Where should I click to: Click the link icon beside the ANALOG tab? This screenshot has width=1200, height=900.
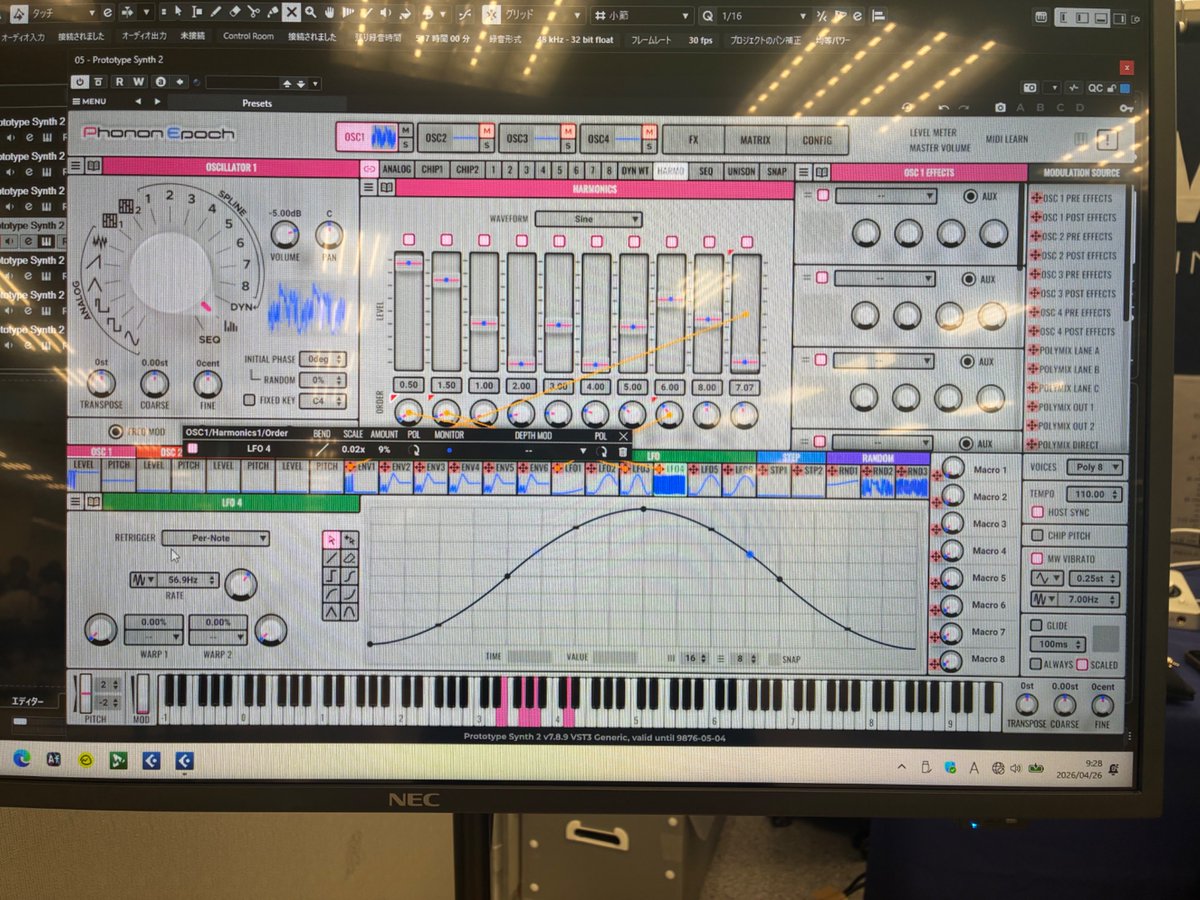coord(369,170)
